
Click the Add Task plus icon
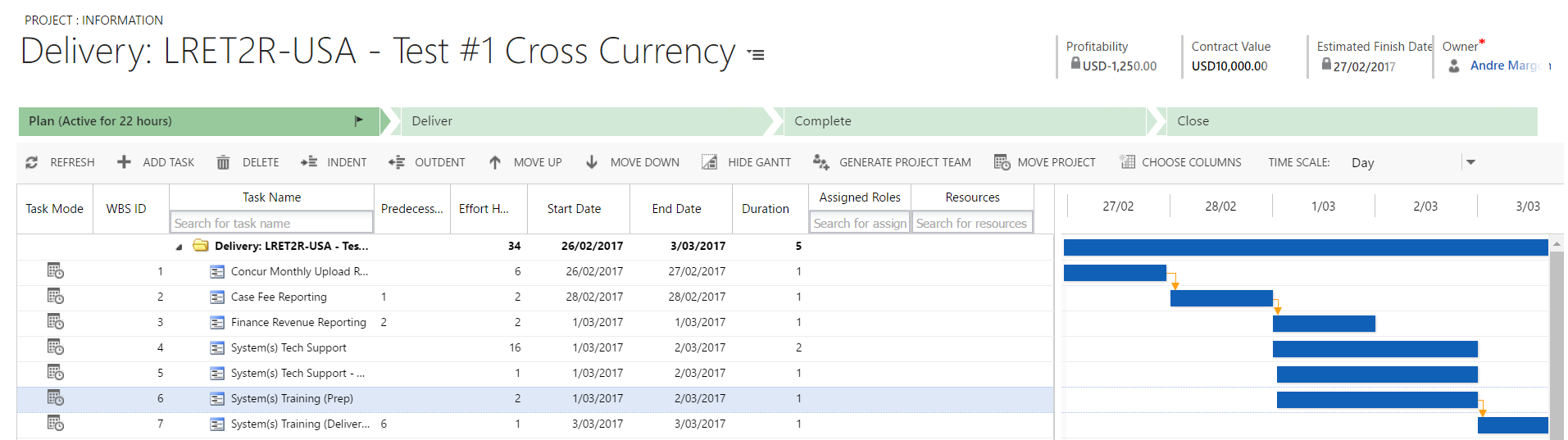click(124, 162)
